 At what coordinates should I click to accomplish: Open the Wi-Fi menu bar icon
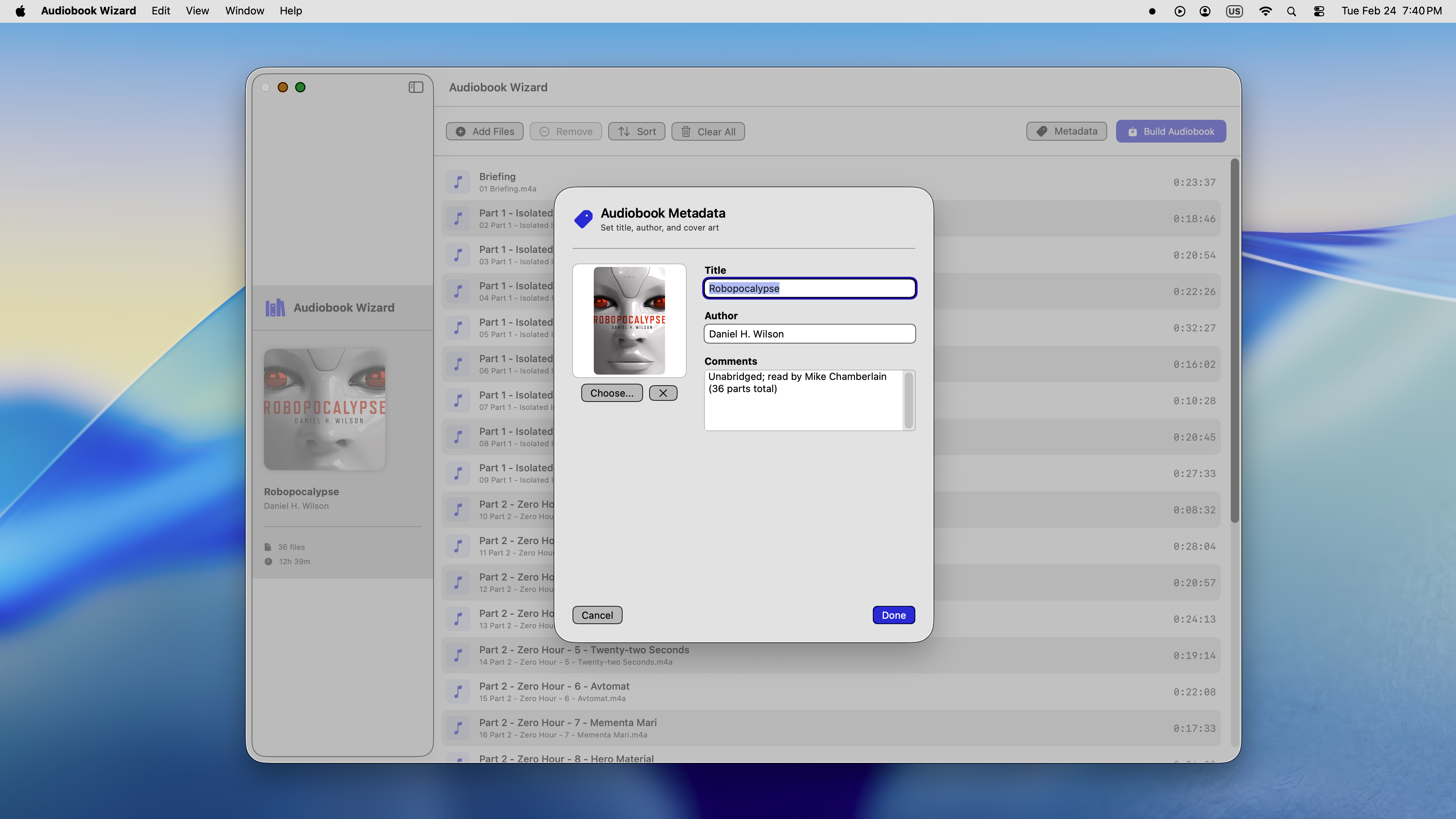pos(1266,11)
